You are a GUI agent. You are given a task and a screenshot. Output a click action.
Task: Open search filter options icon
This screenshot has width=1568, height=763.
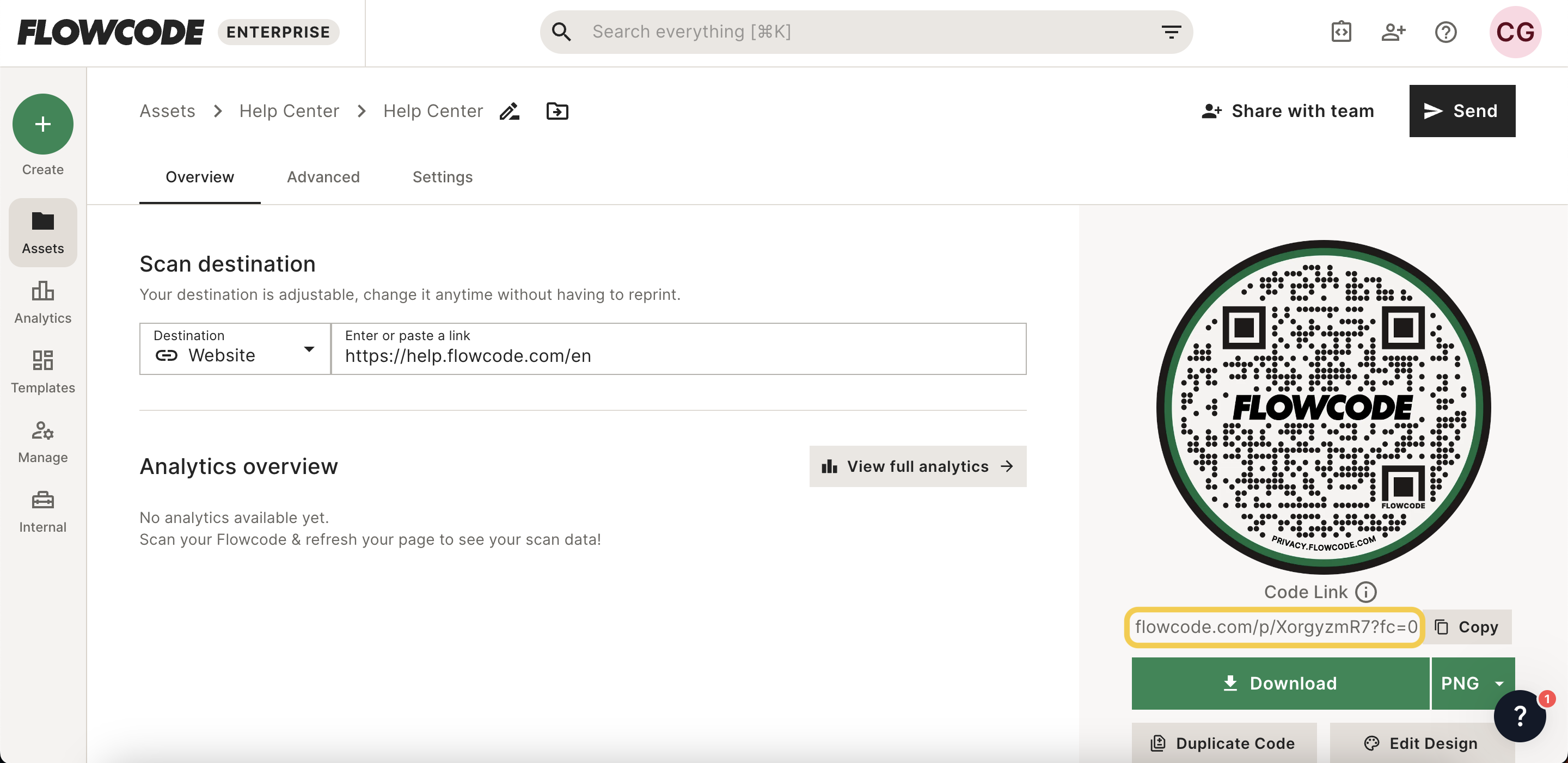tap(1171, 32)
